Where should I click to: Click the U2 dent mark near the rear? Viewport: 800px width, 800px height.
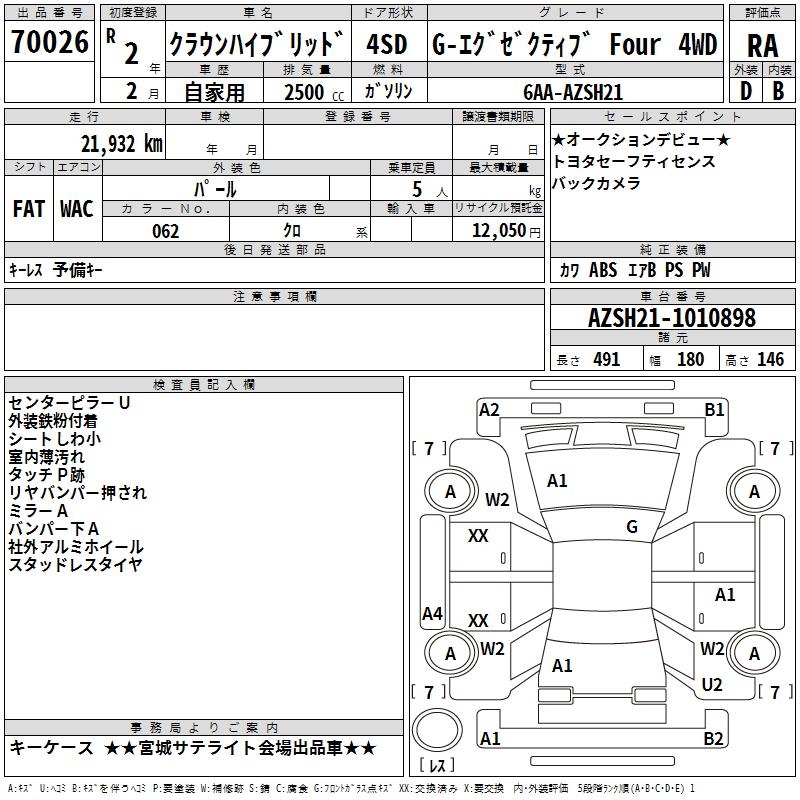712,685
